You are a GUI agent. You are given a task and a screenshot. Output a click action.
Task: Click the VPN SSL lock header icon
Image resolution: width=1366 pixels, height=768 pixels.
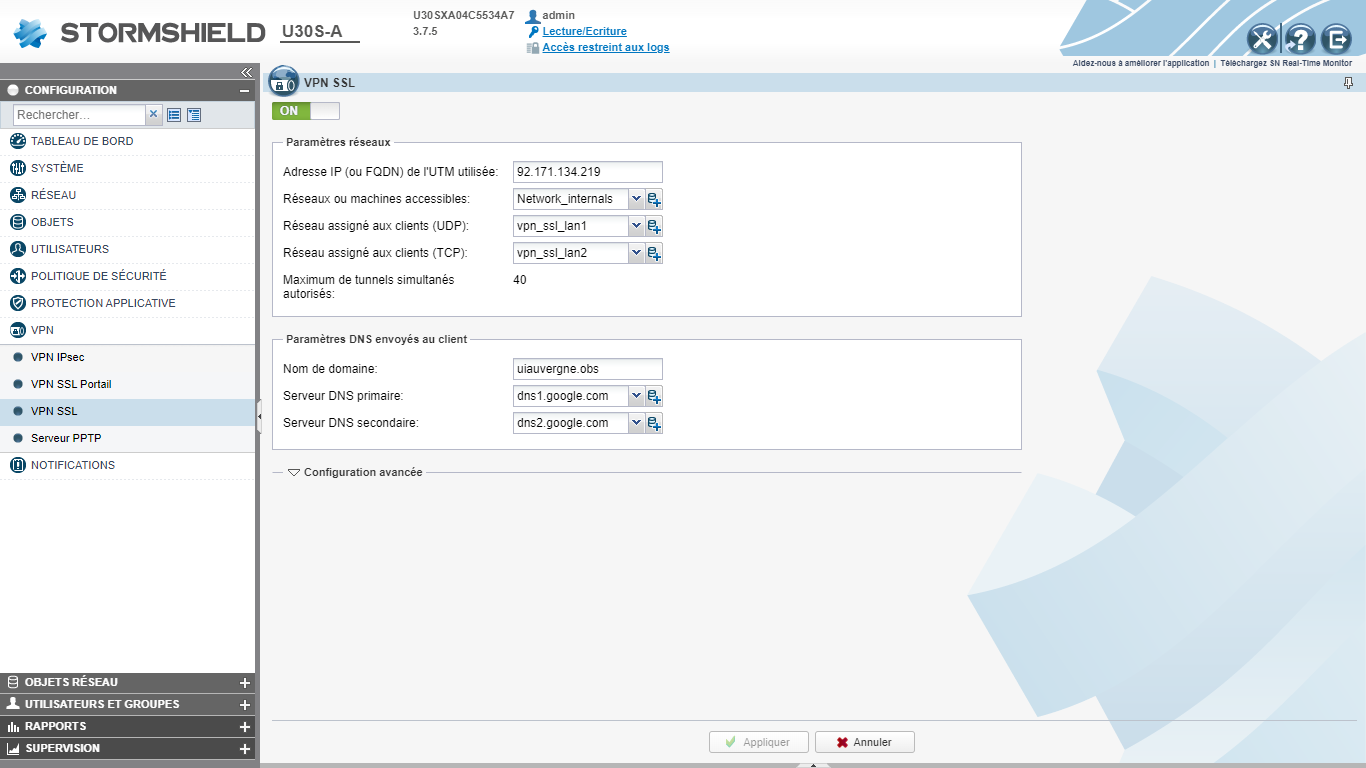pyautogui.click(x=284, y=81)
